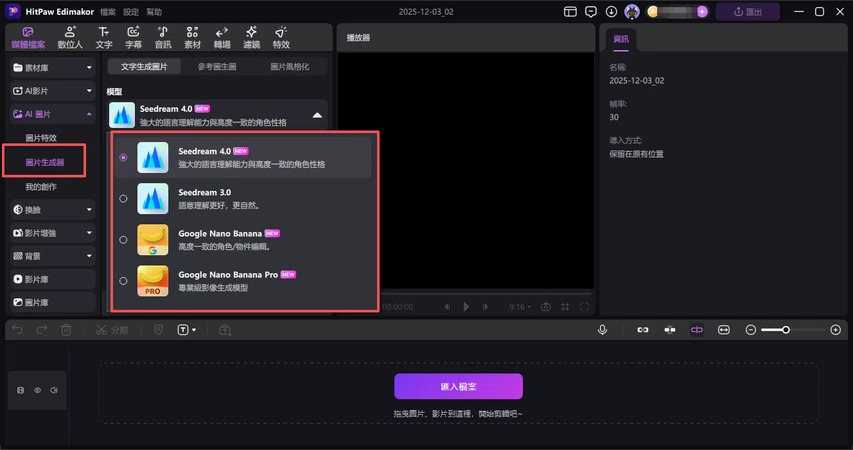Open the 字幕 subtitles tool
The image size is (853, 450).
tap(133, 38)
